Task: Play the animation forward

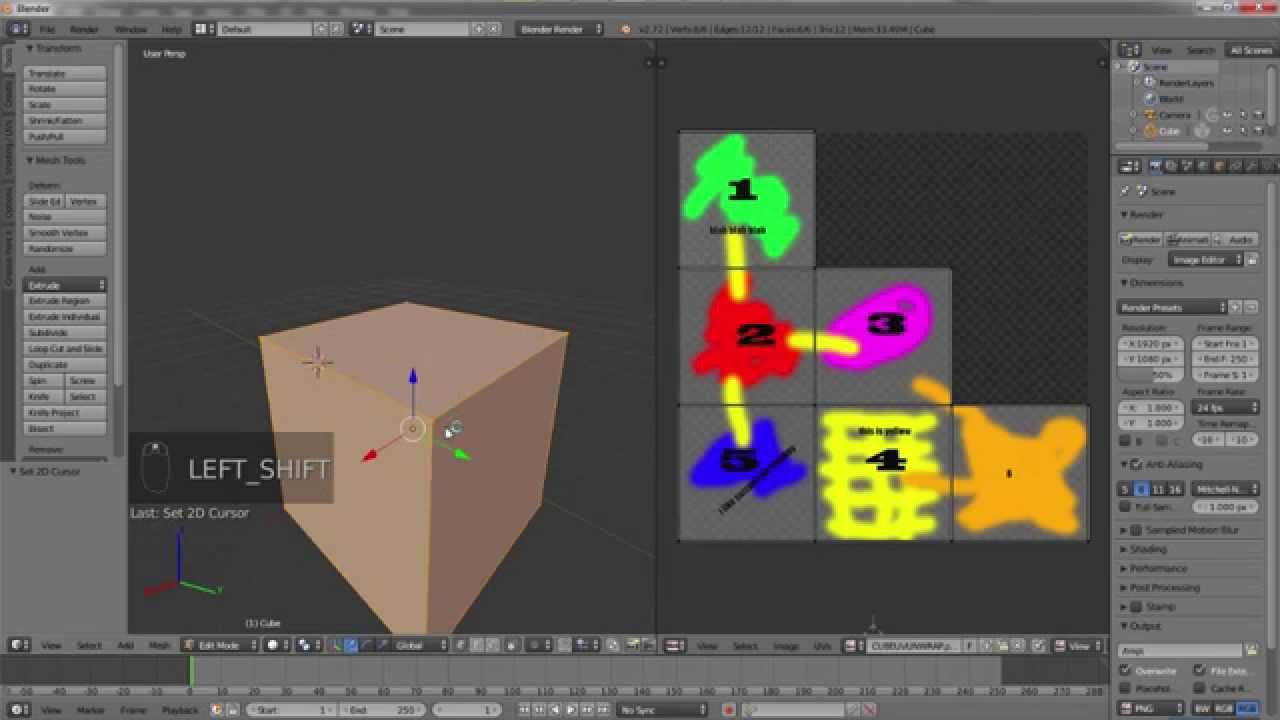Action: 573,710
